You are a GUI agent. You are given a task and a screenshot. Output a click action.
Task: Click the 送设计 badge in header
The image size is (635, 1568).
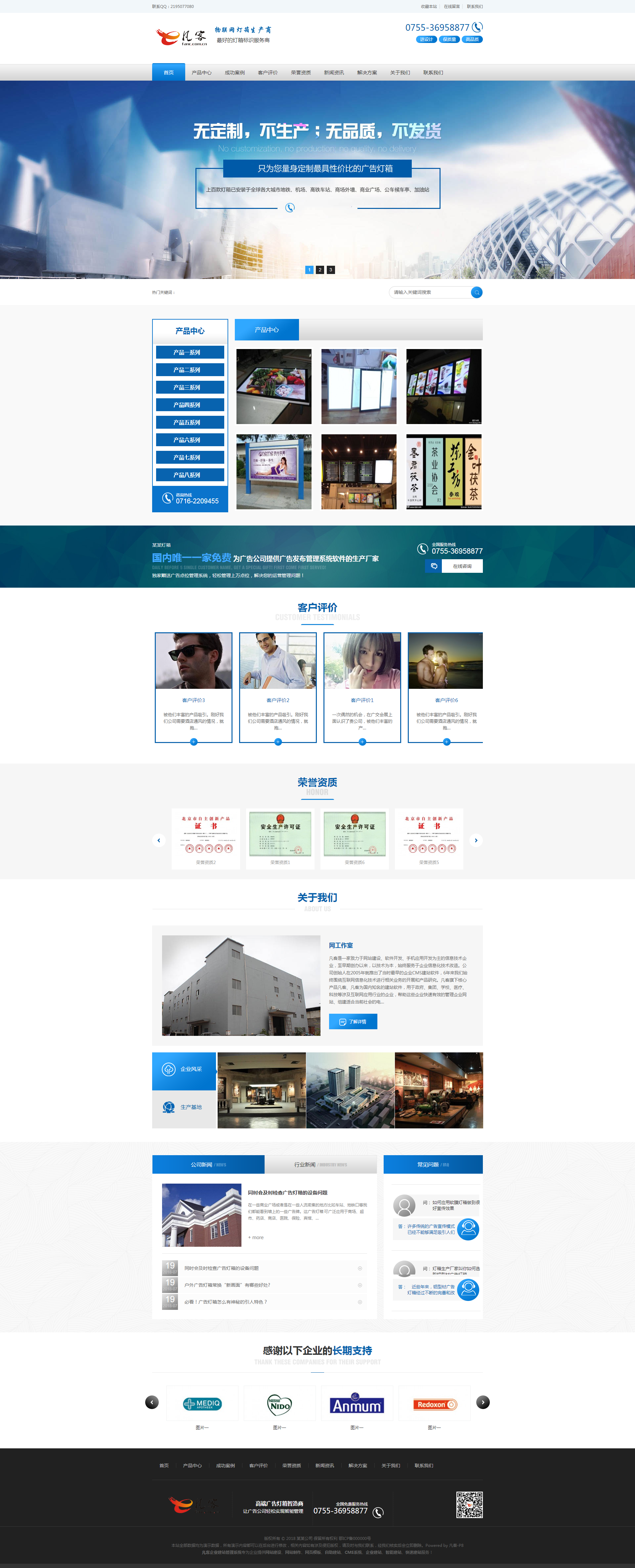click(426, 40)
